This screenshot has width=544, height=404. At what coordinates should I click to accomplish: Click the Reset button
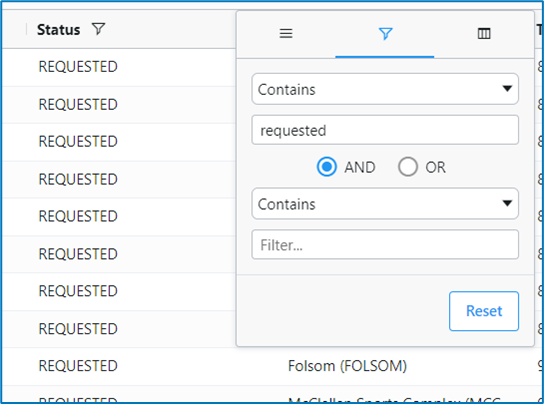tap(484, 311)
